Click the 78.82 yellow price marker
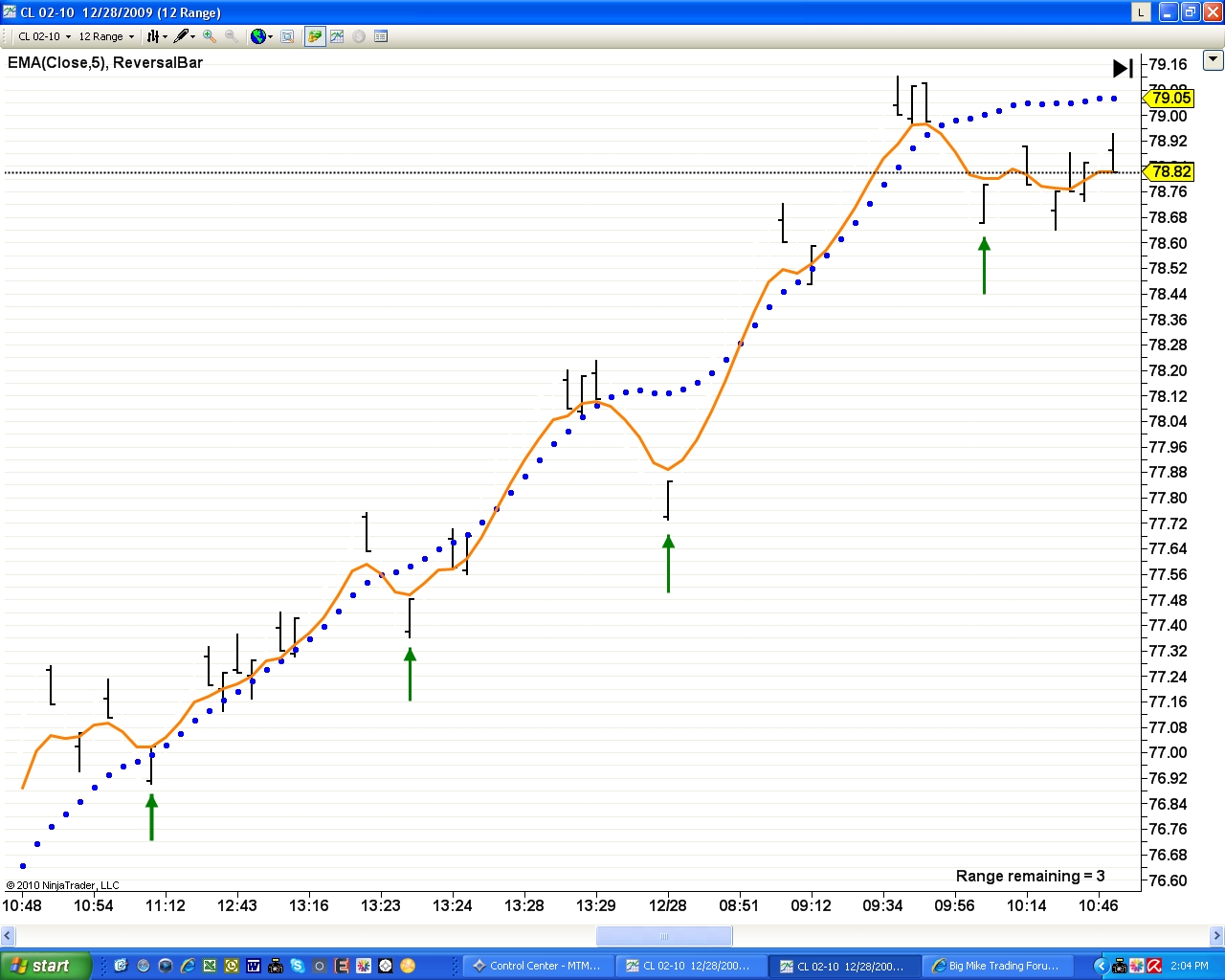 click(x=1169, y=171)
